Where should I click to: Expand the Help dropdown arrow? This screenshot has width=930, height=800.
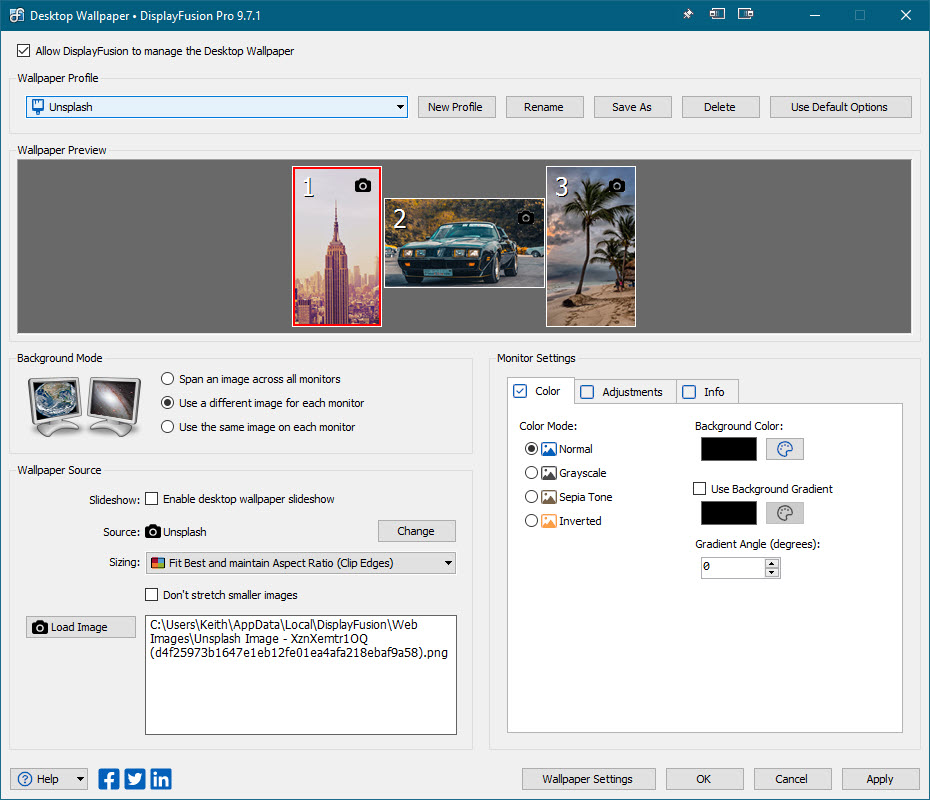coord(79,779)
